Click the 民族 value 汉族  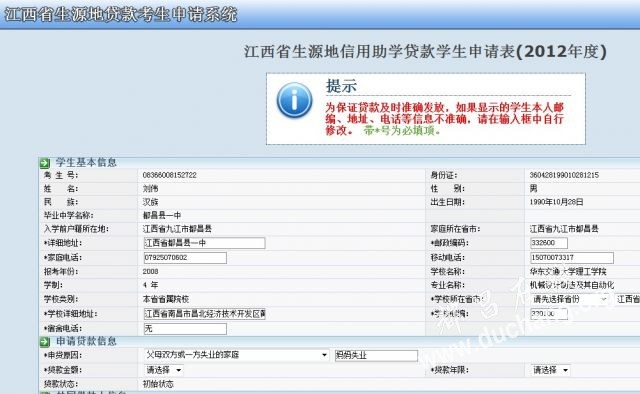[150, 202]
